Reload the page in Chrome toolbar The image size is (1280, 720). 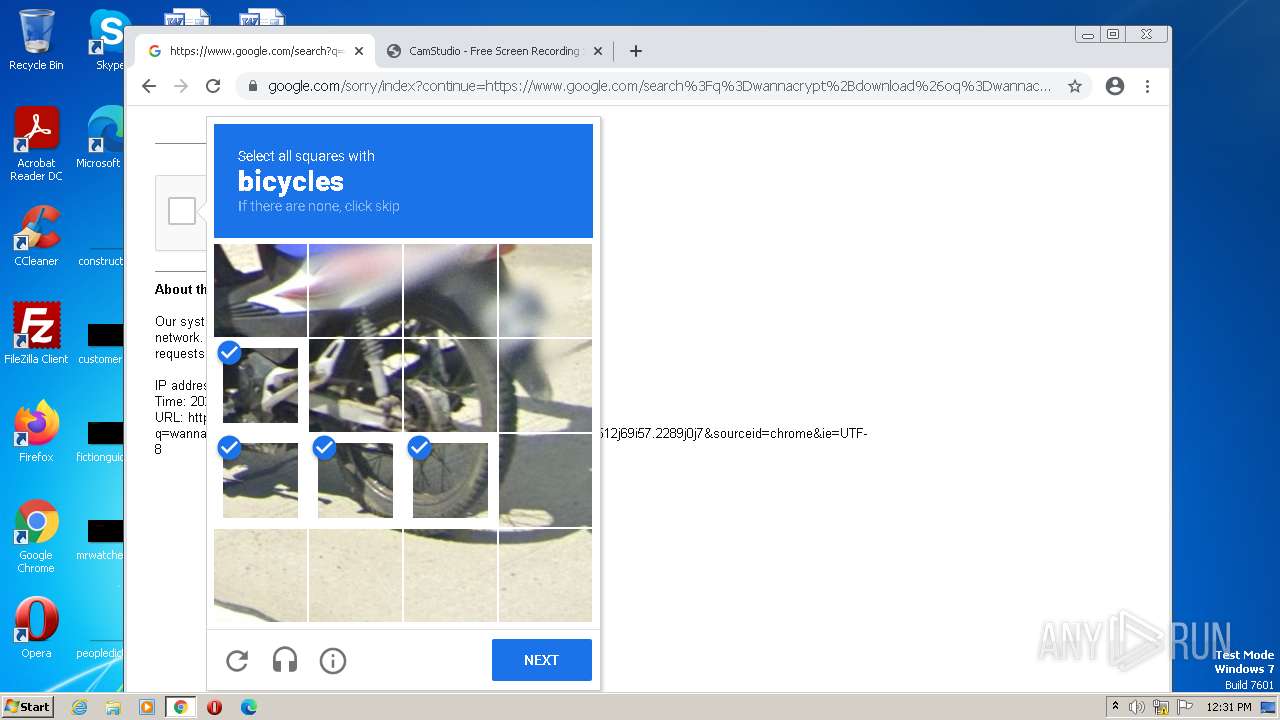[213, 86]
